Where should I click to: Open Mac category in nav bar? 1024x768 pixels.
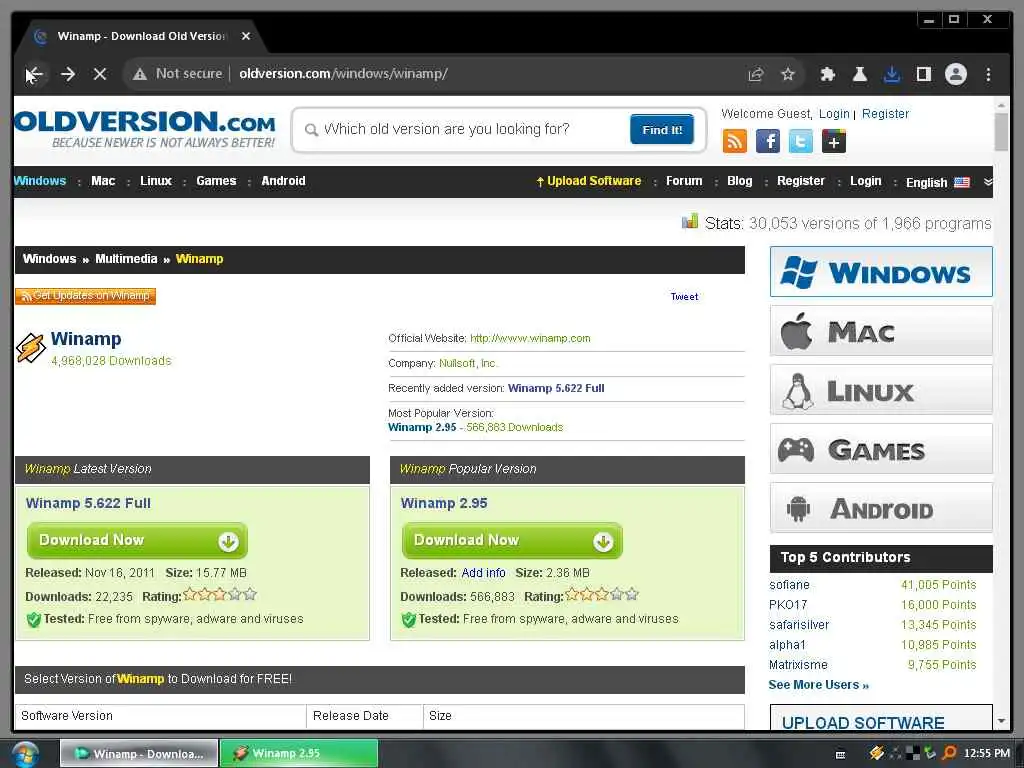click(x=103, y=181)
